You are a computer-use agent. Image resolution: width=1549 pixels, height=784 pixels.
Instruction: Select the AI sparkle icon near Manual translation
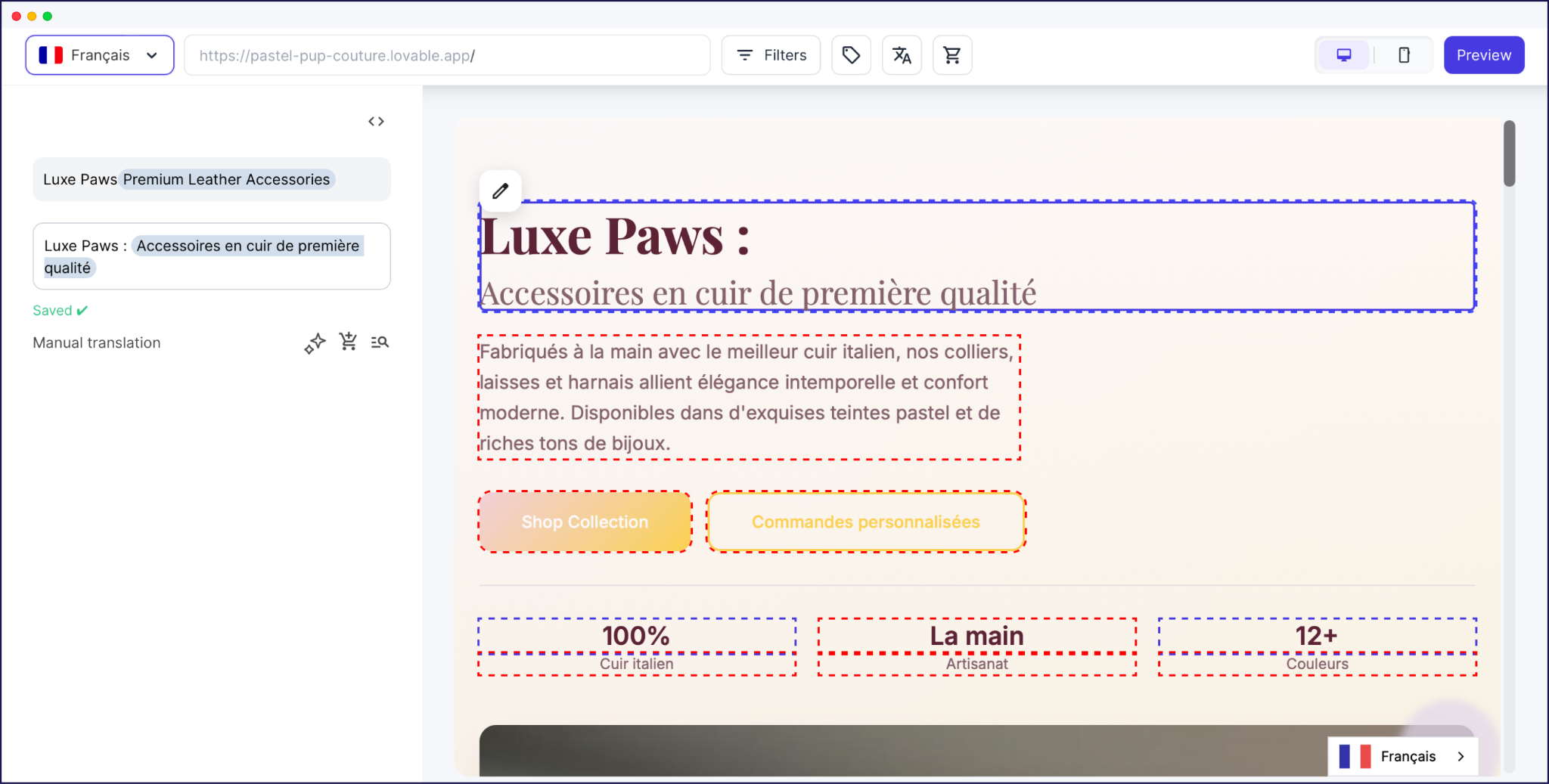click(315, 342)
